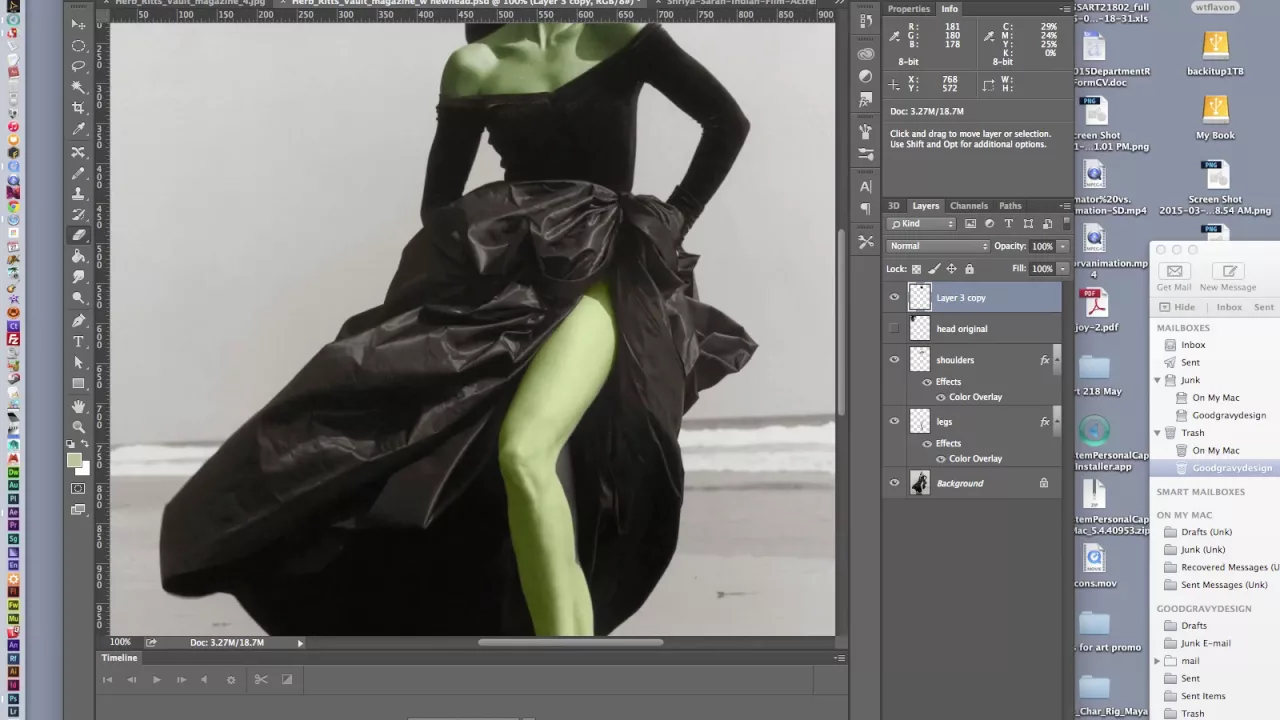Lock transparent pixels of the layer
This screenshot has height=720, width=1280.
(x=916, y=269)
